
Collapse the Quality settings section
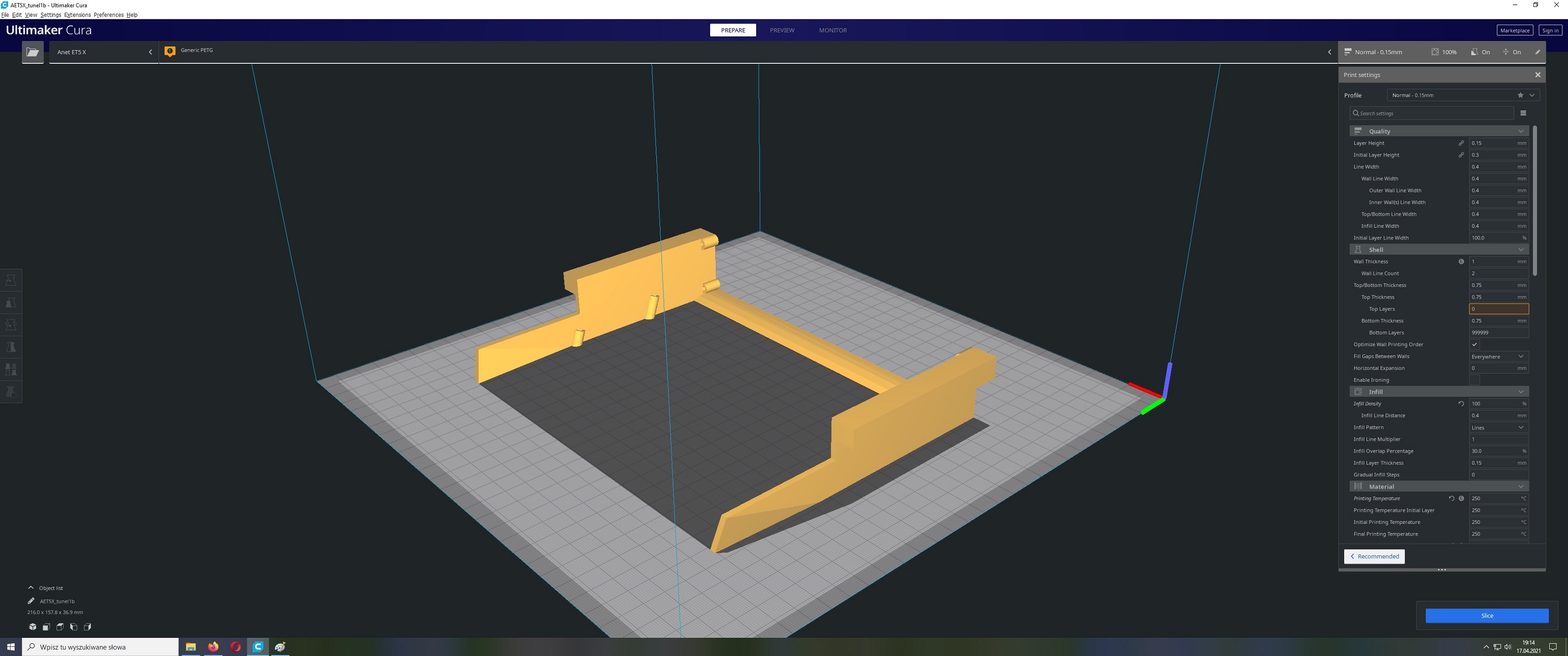pyautogui.click(x=1438, y=132)
